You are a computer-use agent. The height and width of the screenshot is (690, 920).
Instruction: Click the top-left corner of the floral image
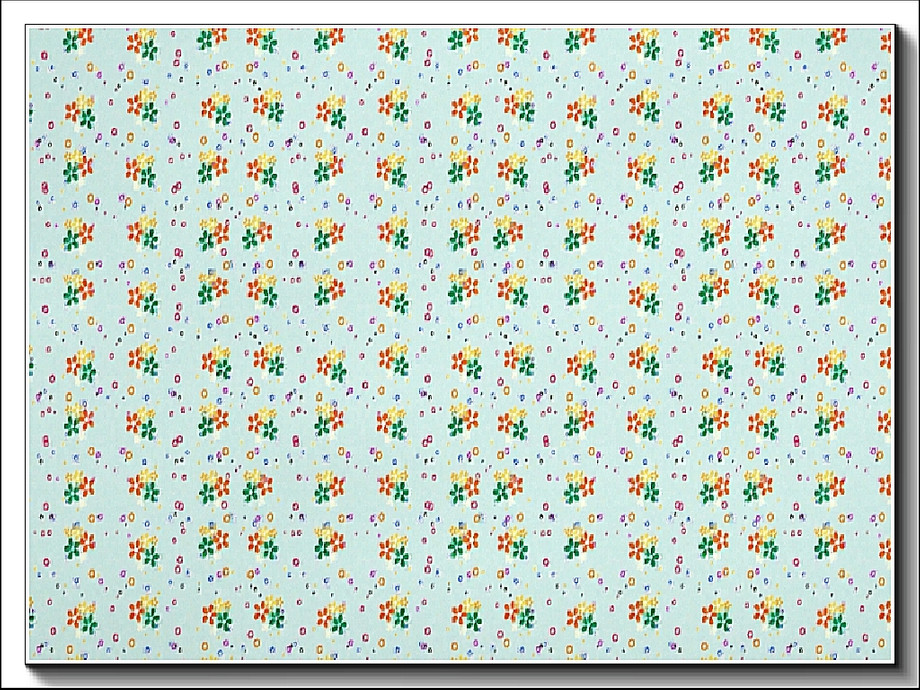click(29, 28)
